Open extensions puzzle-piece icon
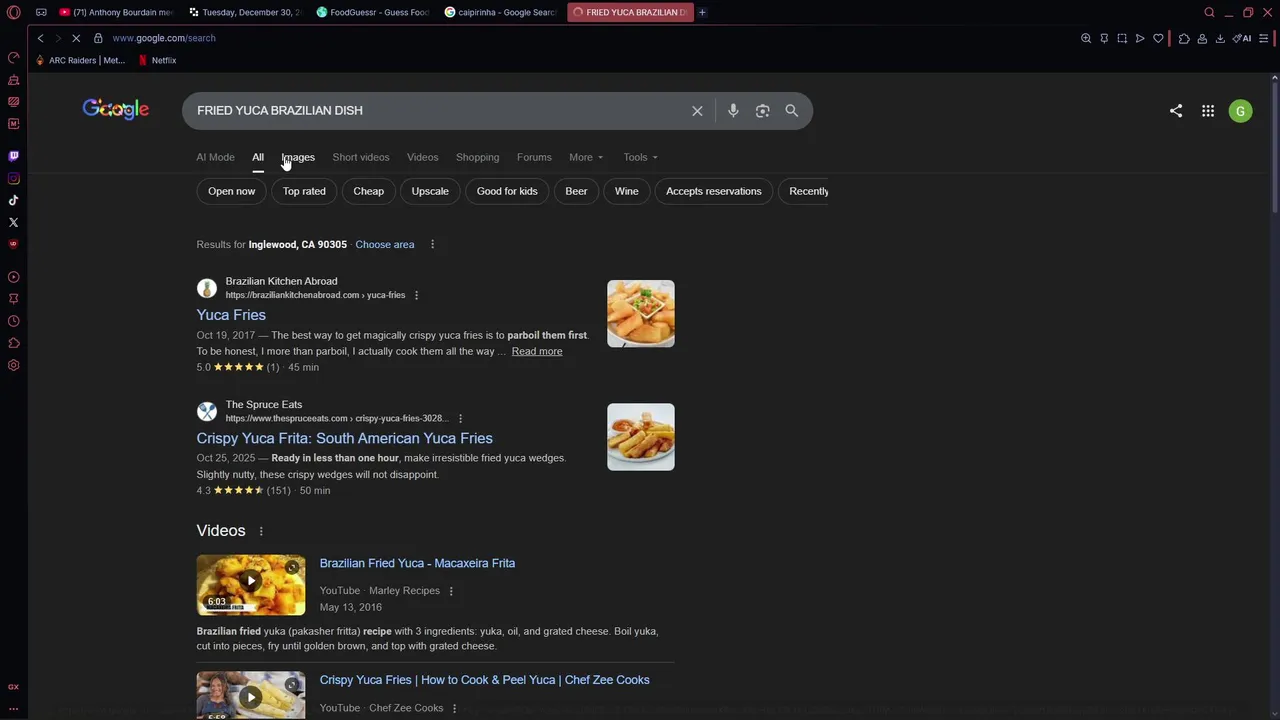 pyautogui.click(x=1184, y=38)
